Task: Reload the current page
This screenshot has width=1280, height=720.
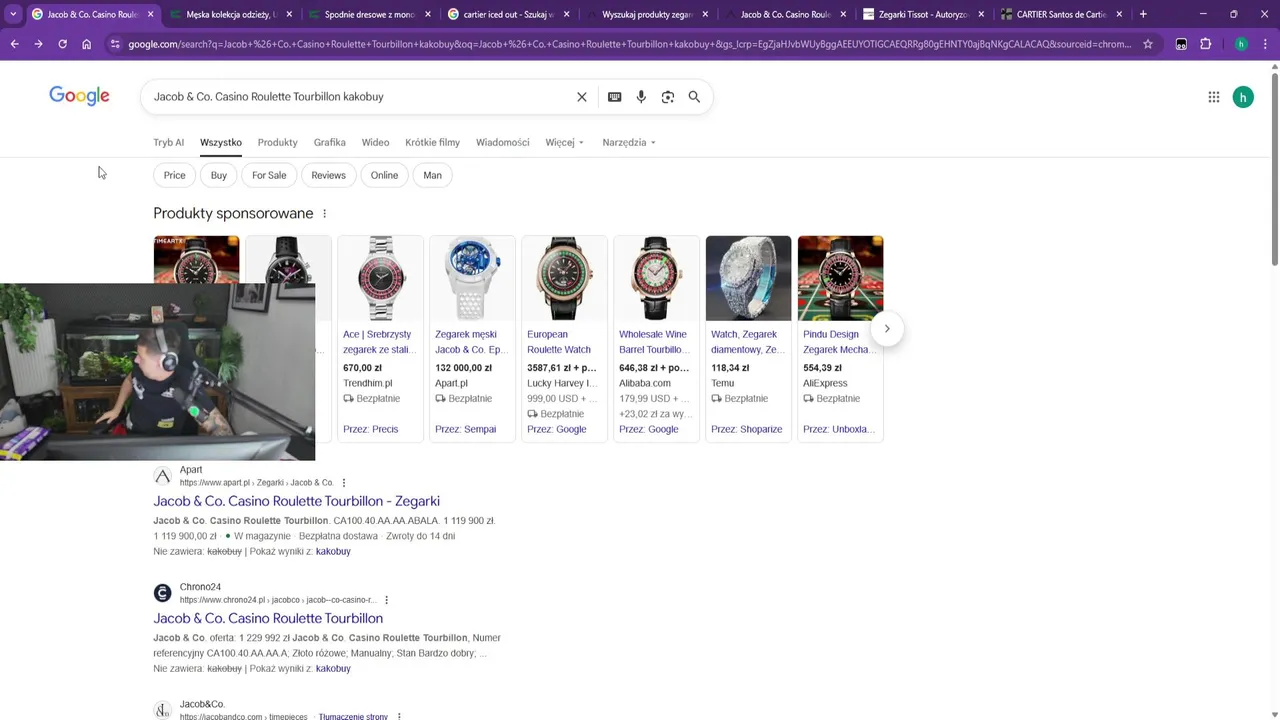Action: (62, 44)
